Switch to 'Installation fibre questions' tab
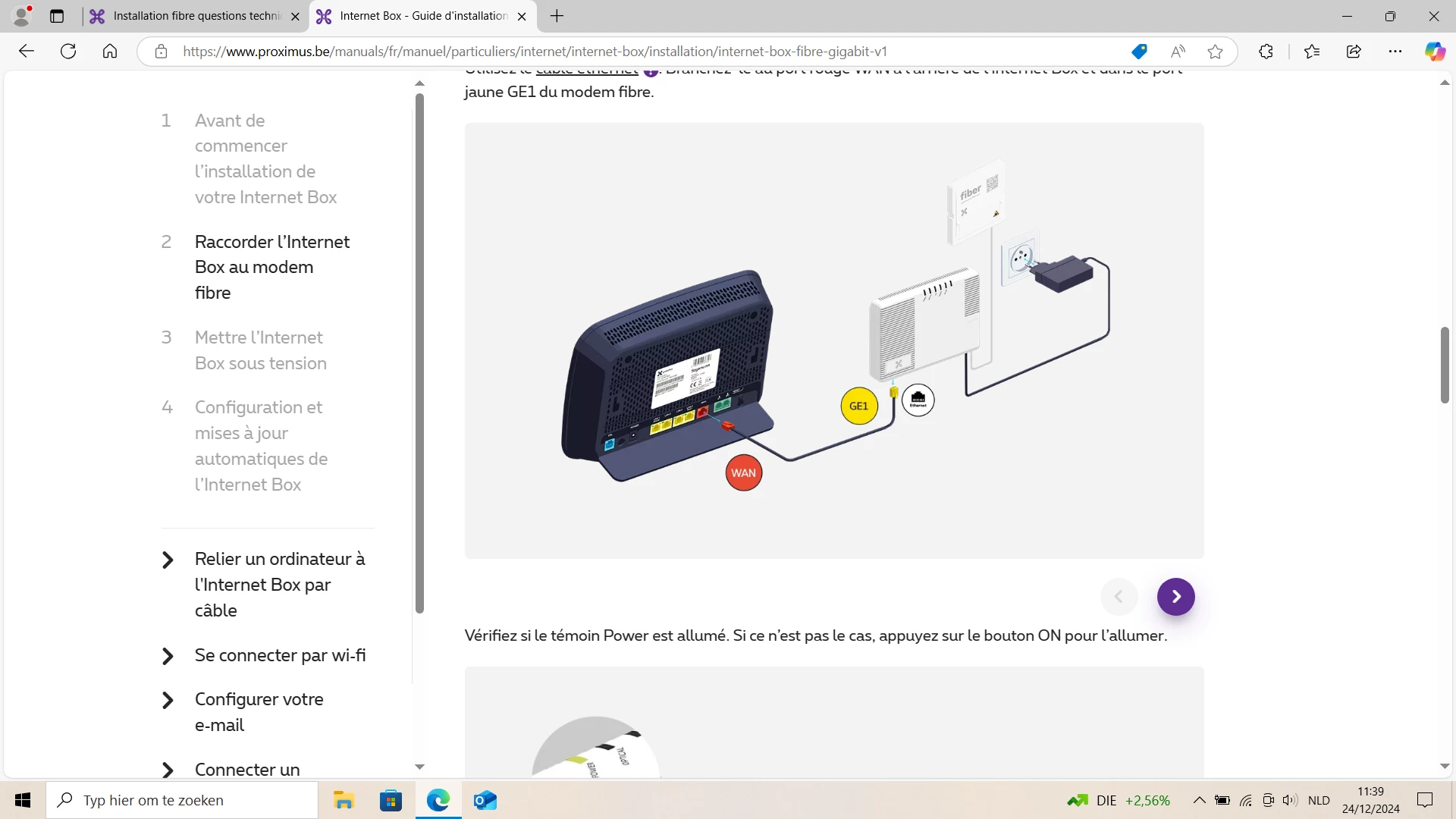The width and height of the screenshot is (1456, 819). 196,16
